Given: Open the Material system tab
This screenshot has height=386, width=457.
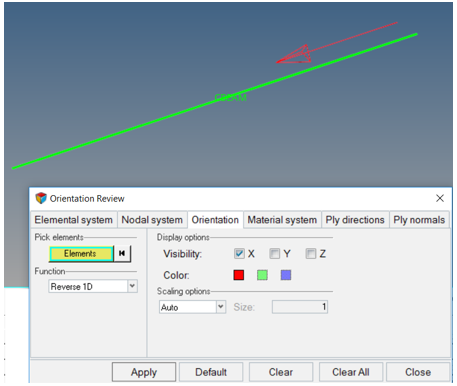Looking at the screenshot, I should point(282,220).
